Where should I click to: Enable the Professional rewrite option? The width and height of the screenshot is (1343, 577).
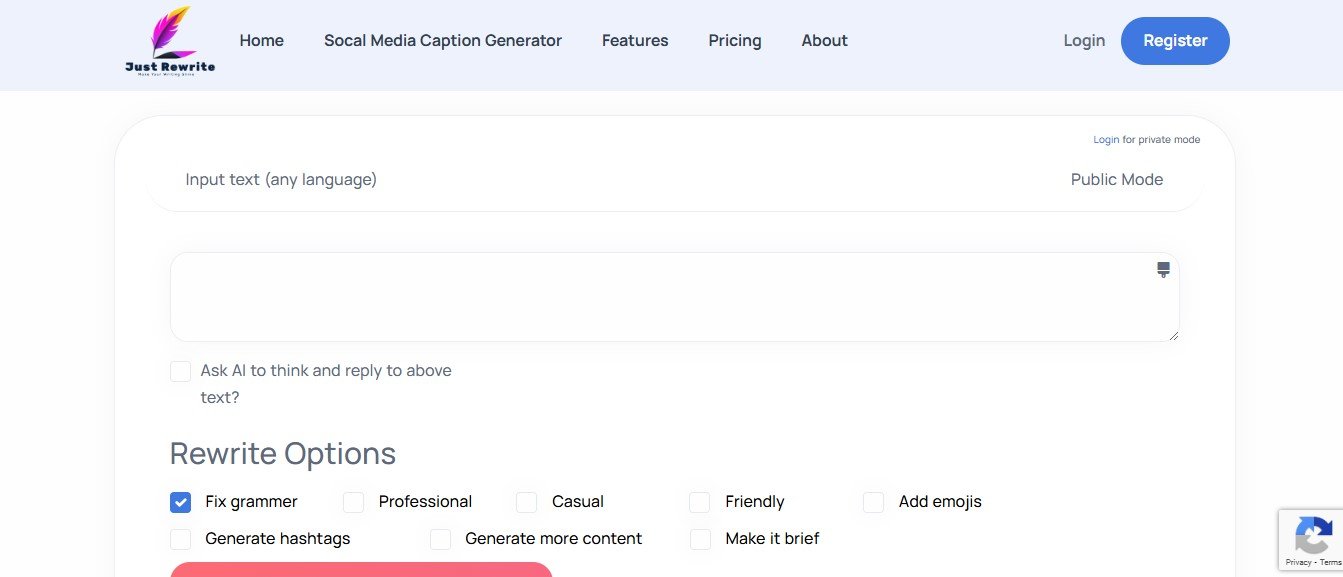[353, 502]
